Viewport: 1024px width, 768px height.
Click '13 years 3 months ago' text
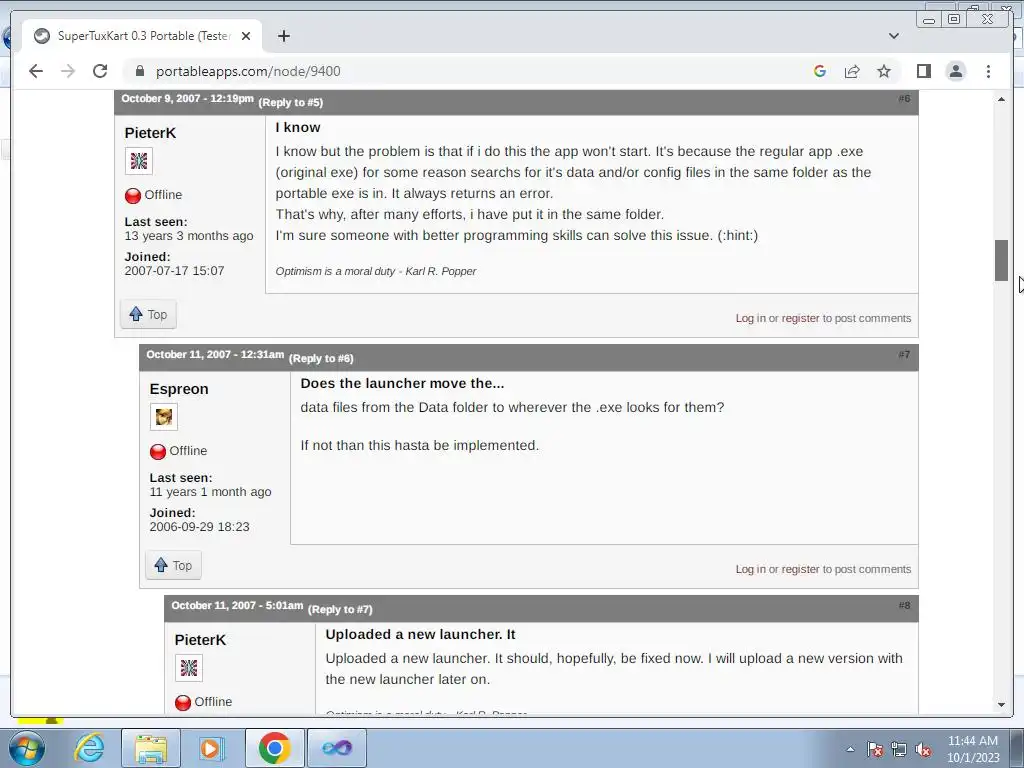pyautogui.click(x=189, y=236)
